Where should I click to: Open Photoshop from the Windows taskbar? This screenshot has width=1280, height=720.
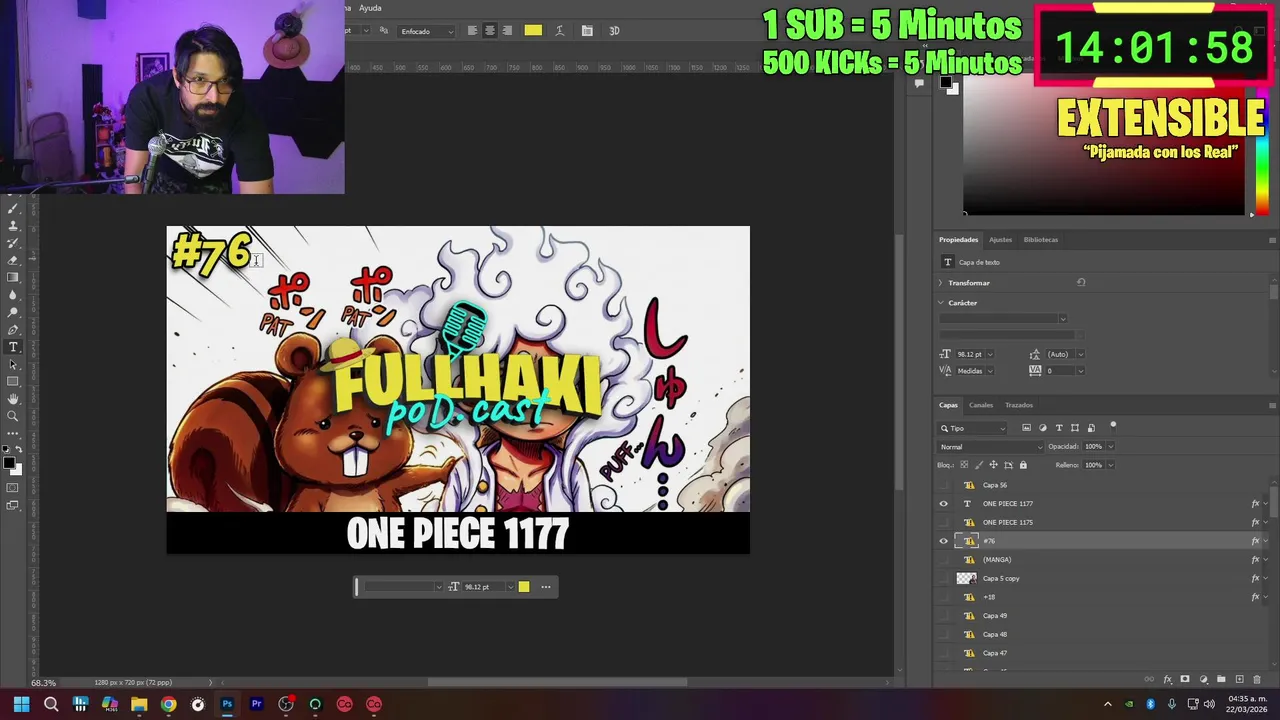pos(227,704)
